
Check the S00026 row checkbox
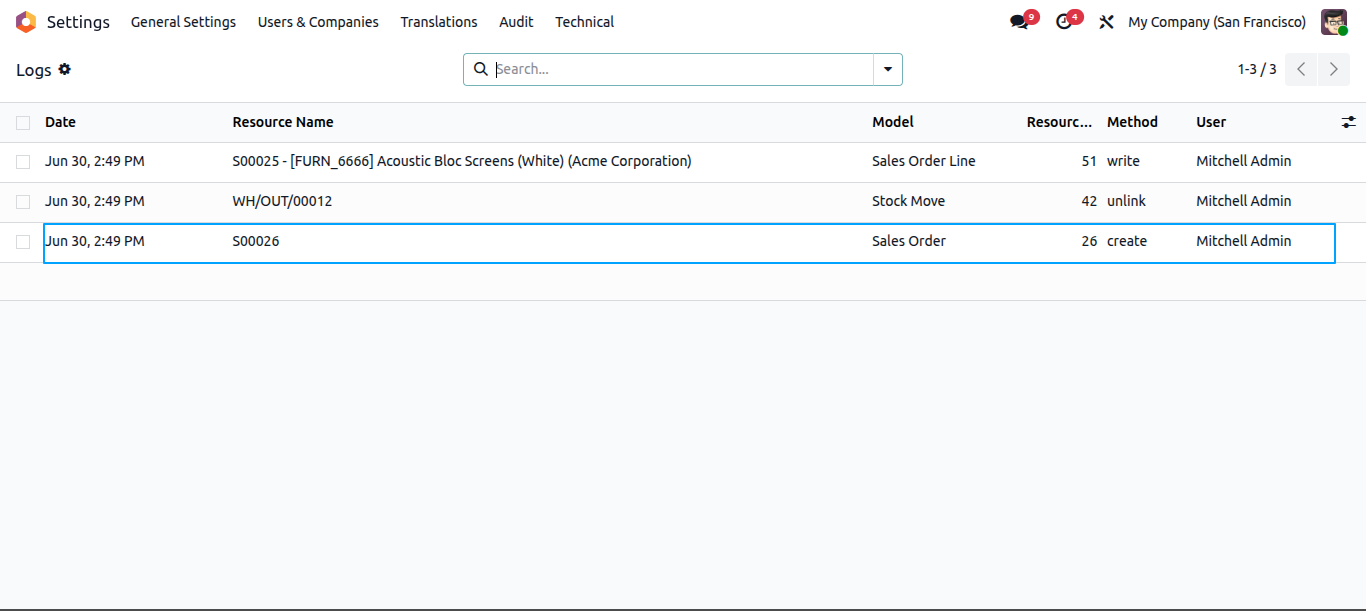(23, 242)
